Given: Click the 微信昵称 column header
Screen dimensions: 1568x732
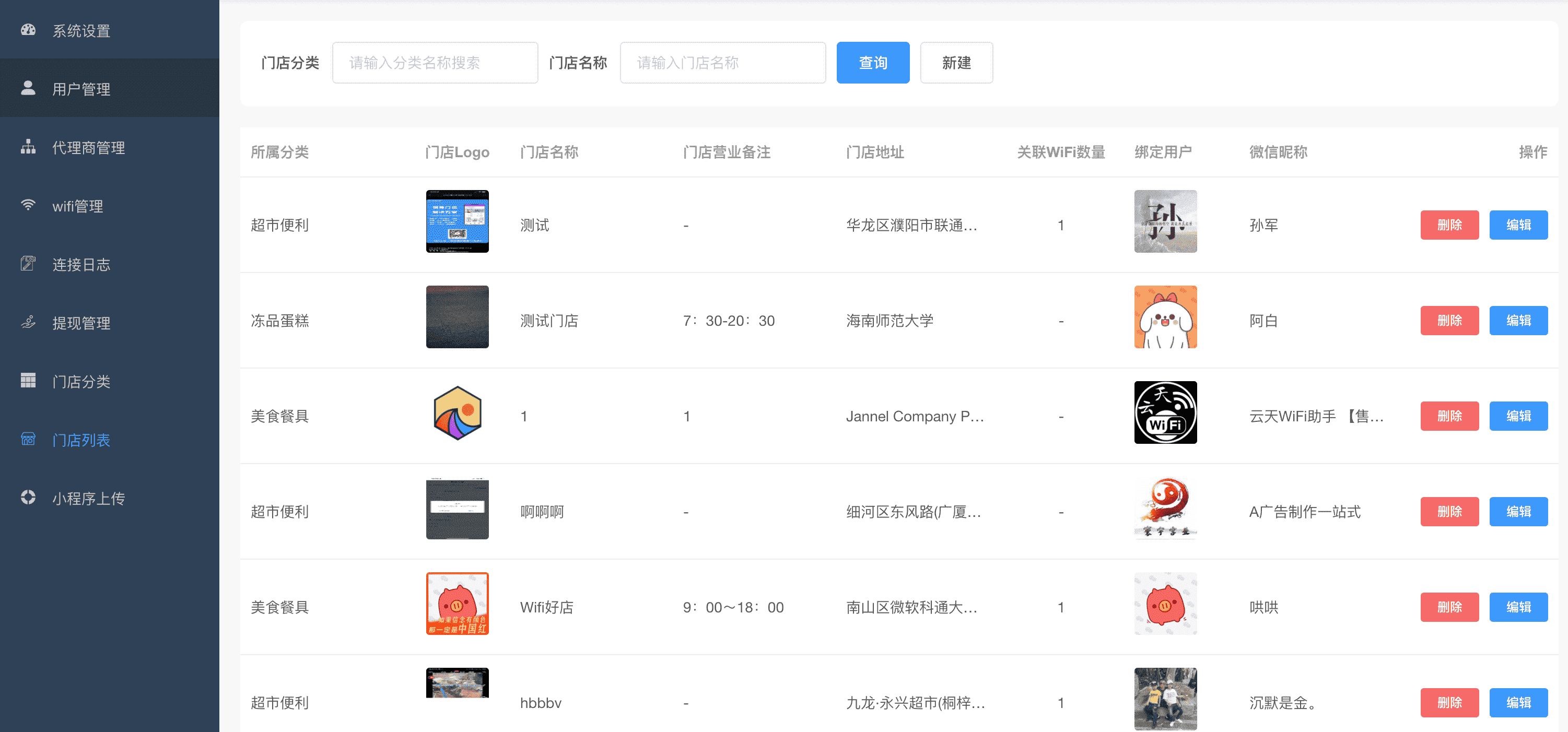Looking at the screenshot, I should [1278, 152].
